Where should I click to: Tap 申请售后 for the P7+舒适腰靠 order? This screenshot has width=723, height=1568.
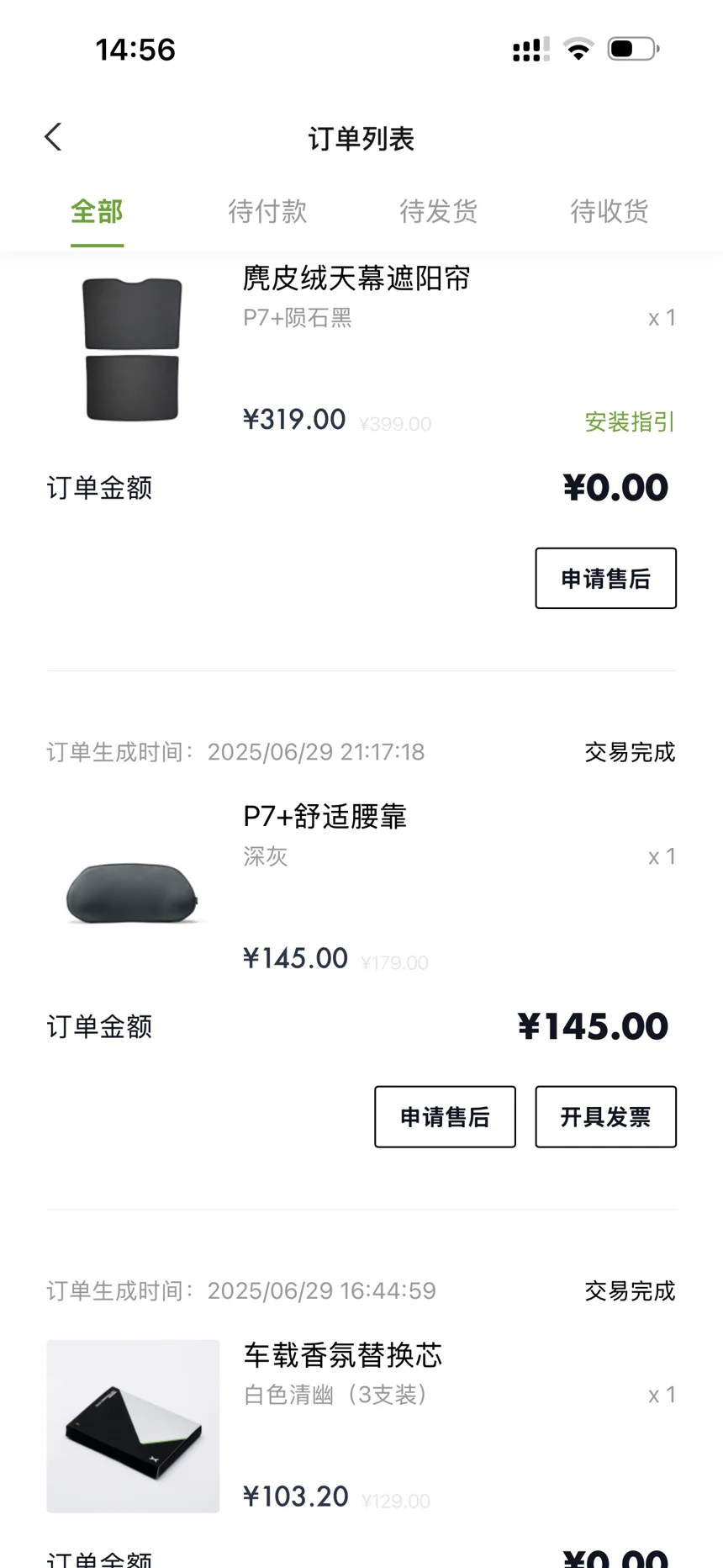coord(445,1116)
